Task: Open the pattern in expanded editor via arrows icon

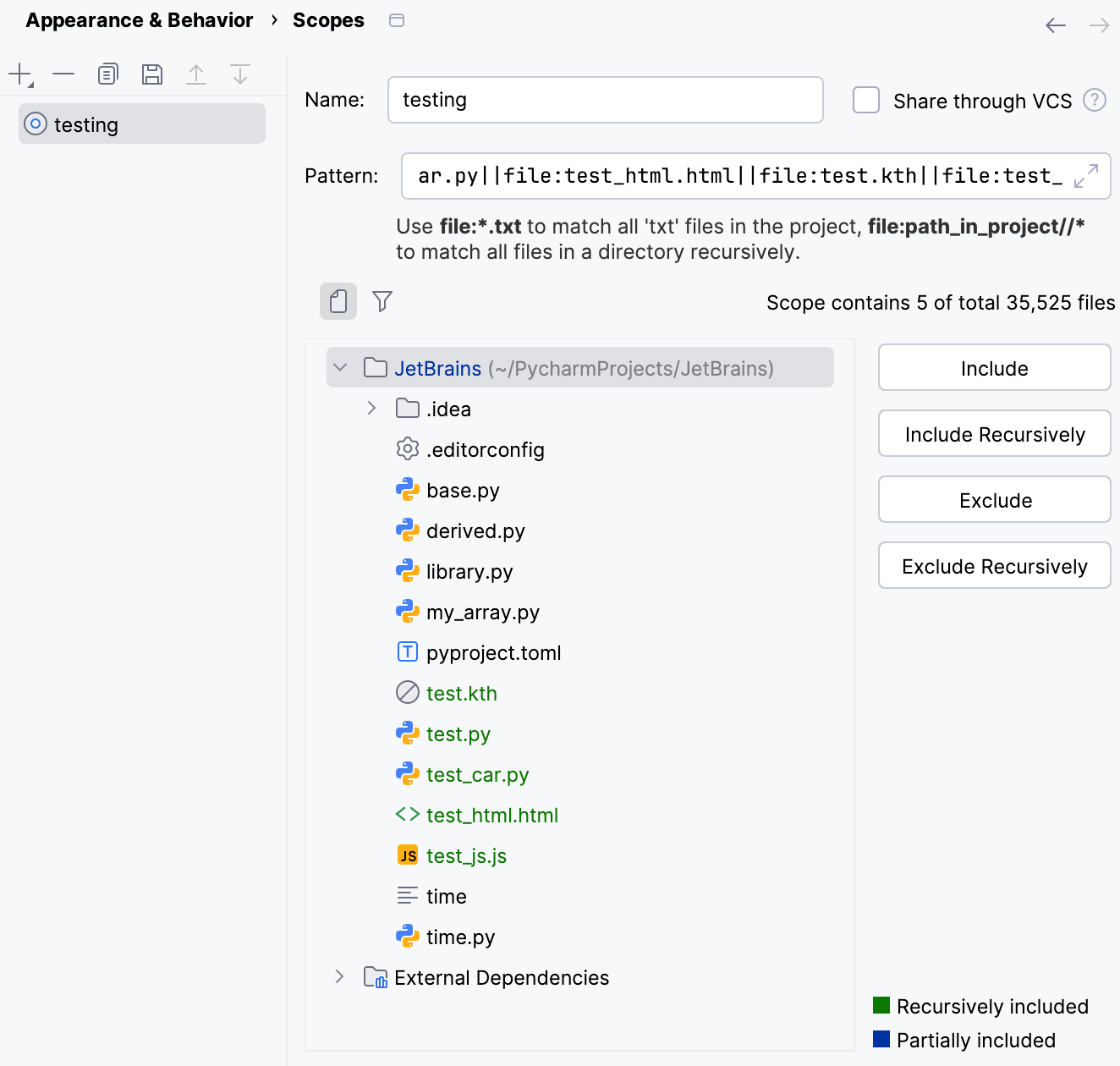Action: 1087,178
